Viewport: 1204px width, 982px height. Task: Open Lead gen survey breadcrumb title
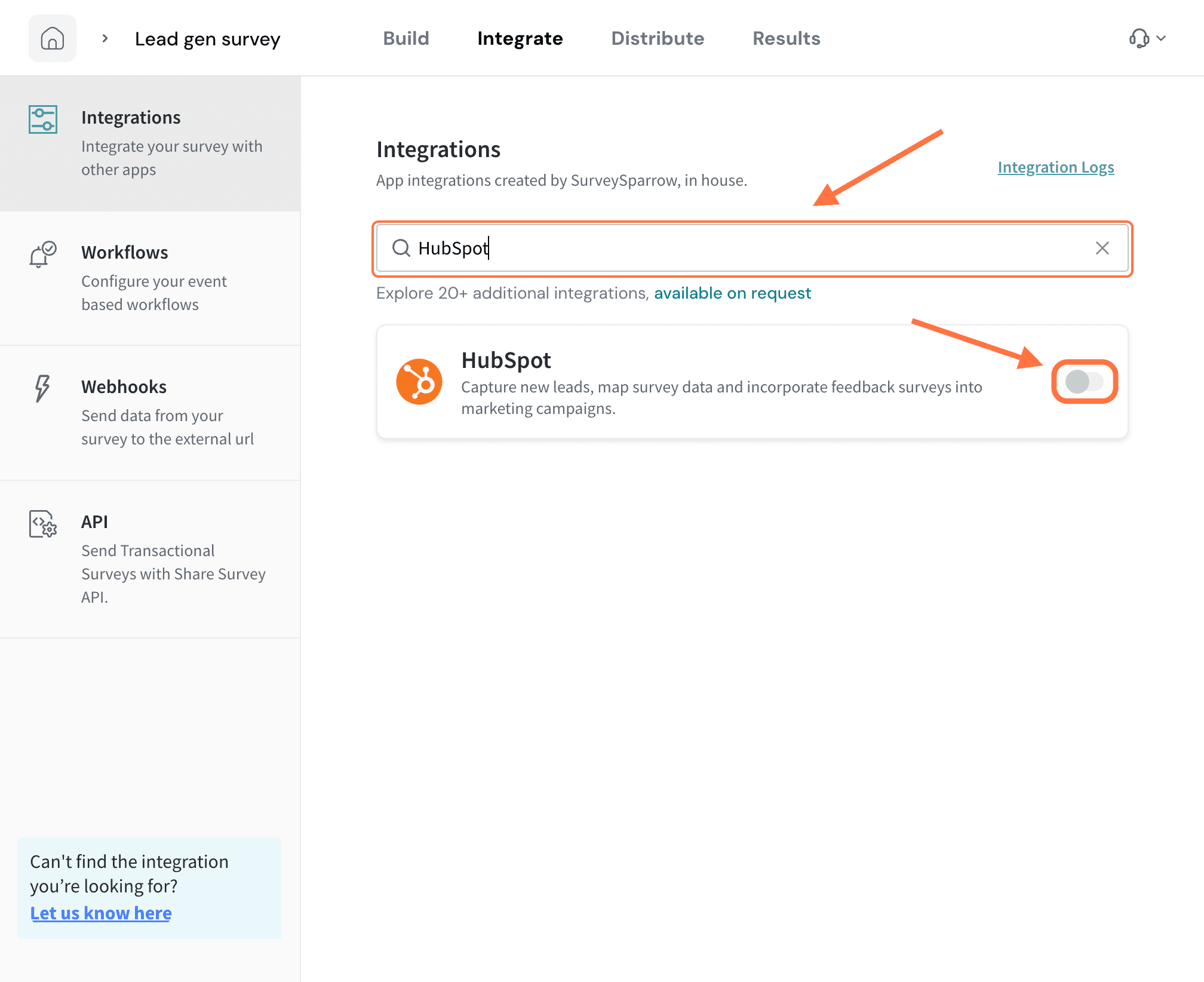click(x=207, y=39)
